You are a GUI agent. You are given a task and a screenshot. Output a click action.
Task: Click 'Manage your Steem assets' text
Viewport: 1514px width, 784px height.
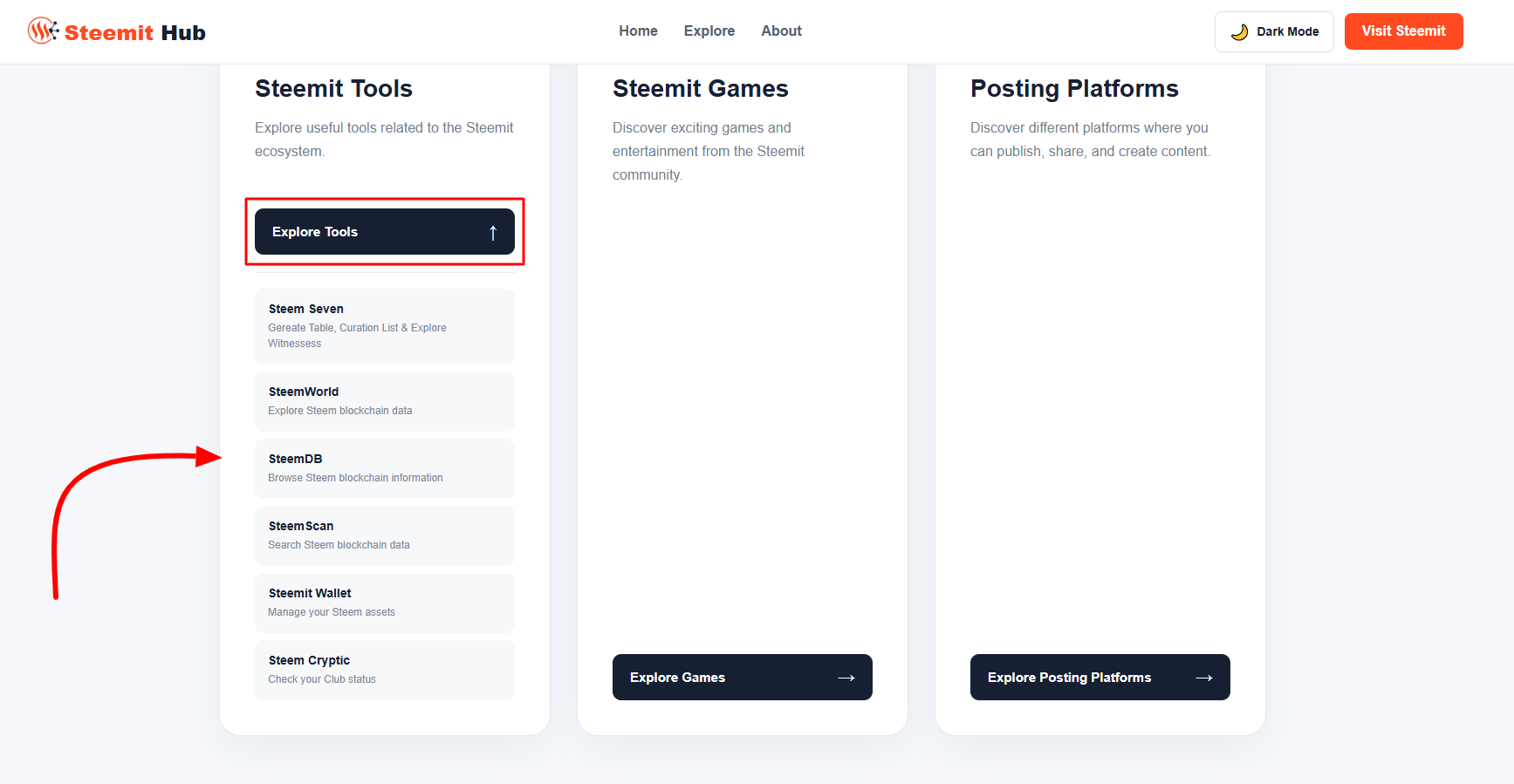[332, 612]
